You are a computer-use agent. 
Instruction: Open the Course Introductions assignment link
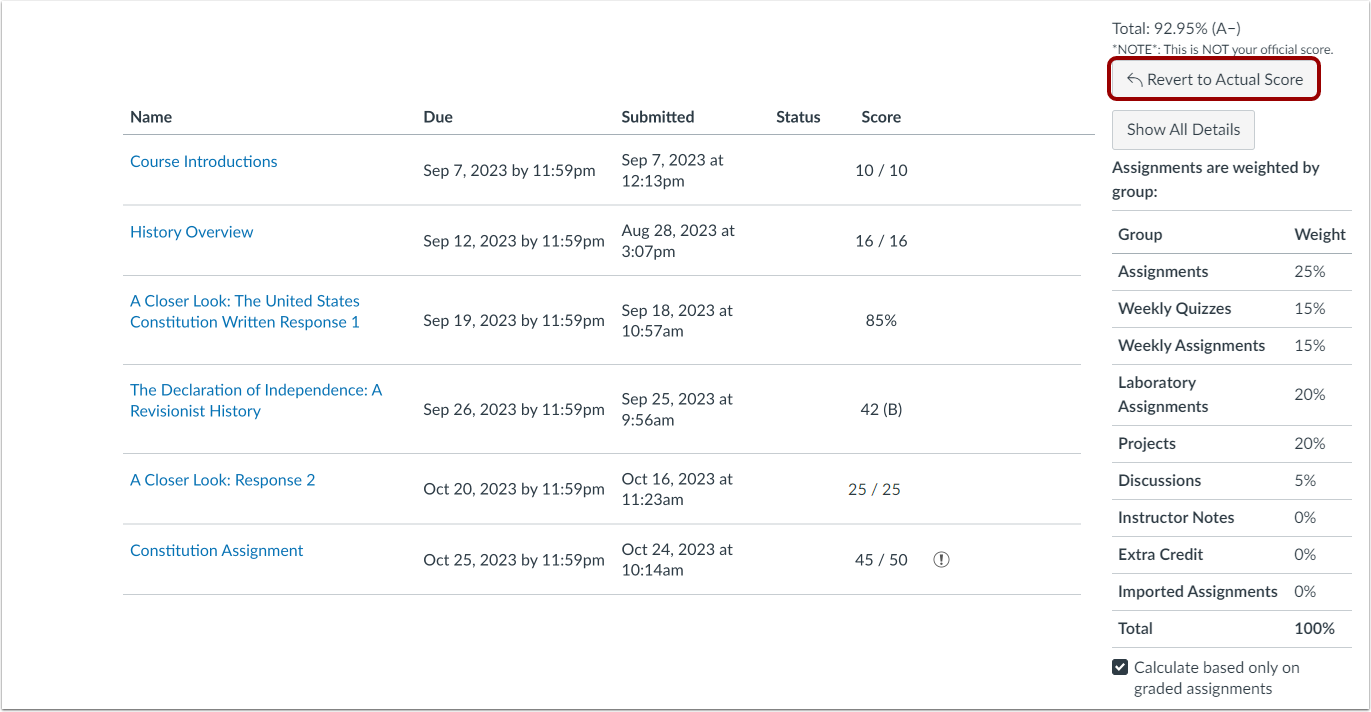204,162
